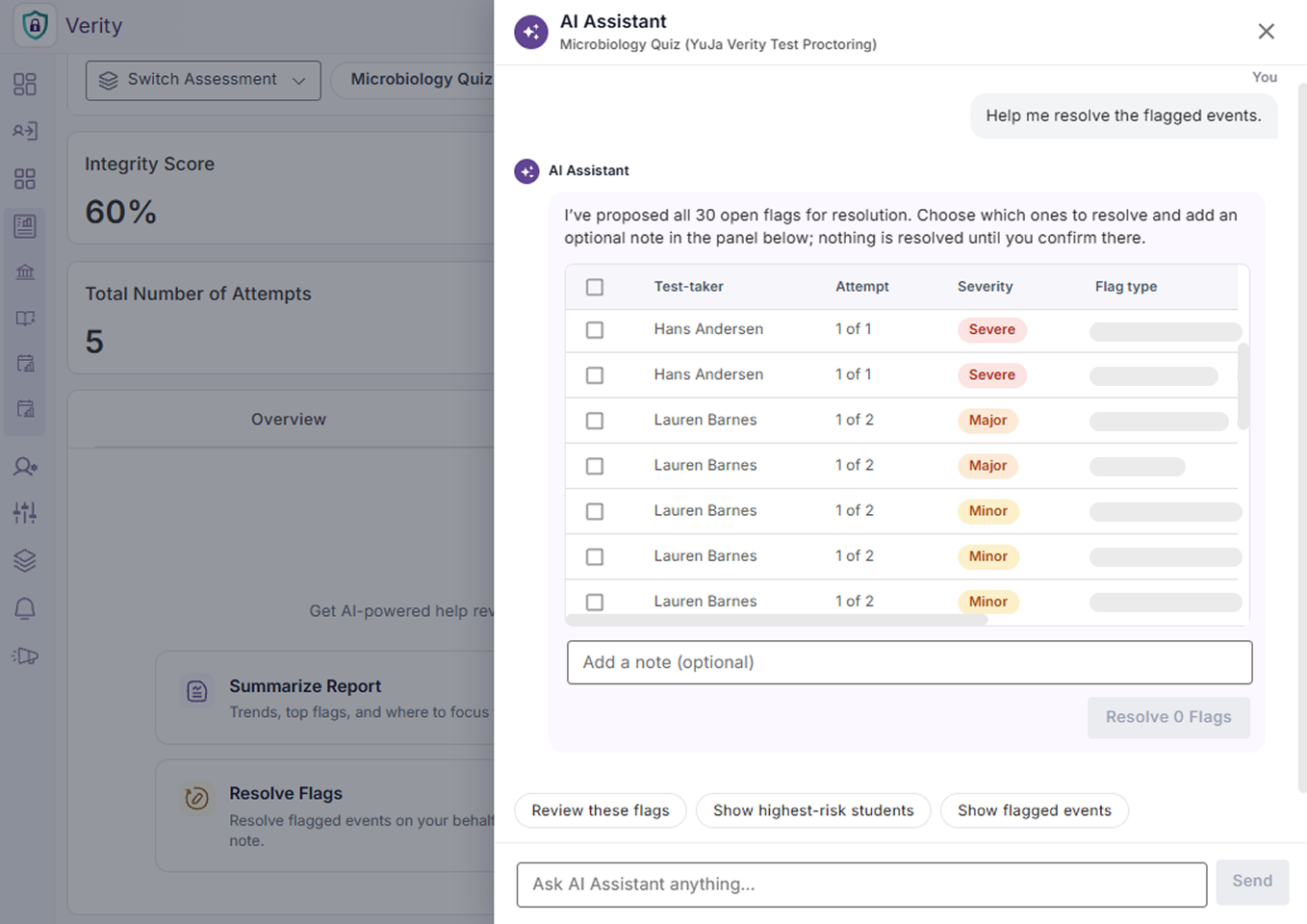Click the Microbiology Quiz pill button

(x=414, y=80)
